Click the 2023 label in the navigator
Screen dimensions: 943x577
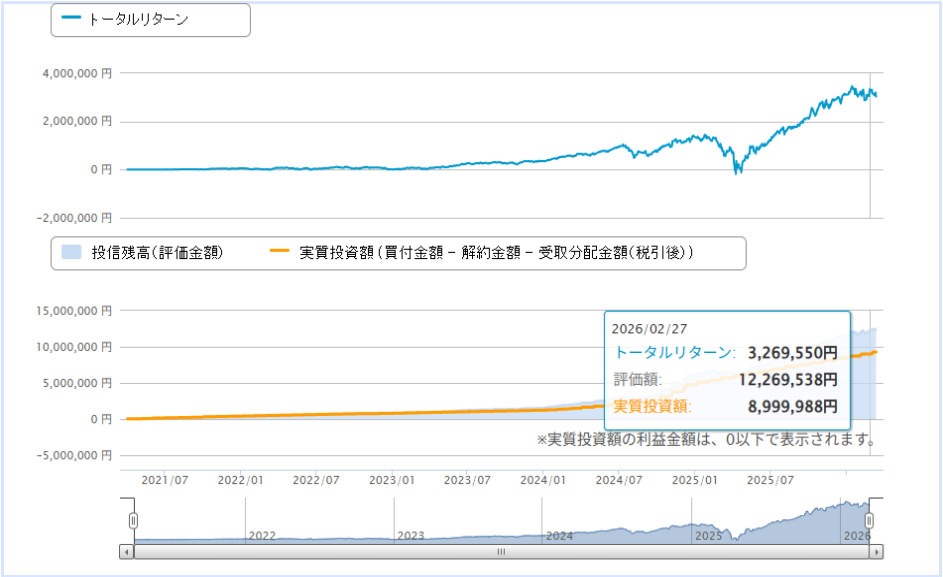[411, 536]
